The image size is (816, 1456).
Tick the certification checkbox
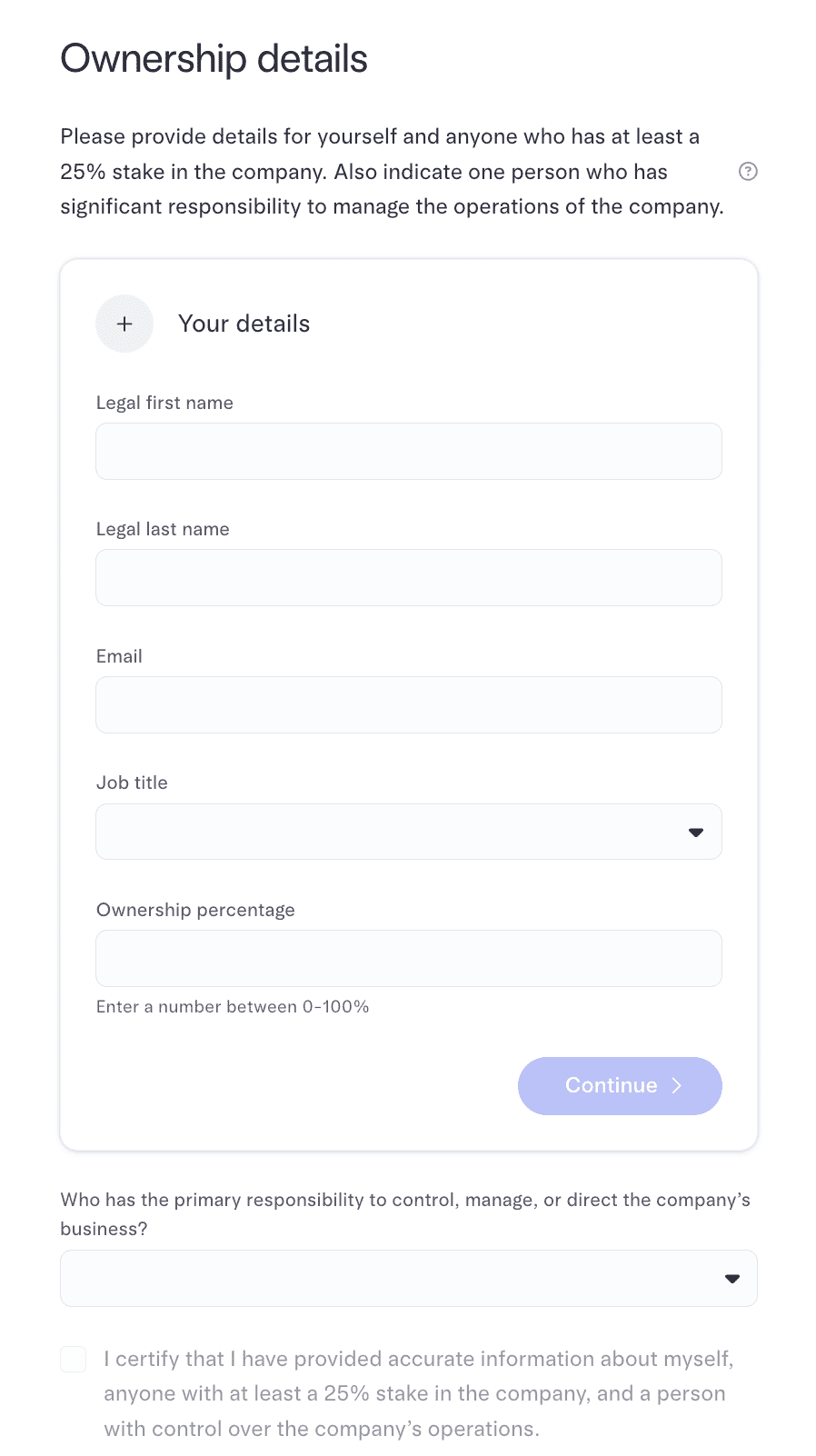tap(74, 1360)
